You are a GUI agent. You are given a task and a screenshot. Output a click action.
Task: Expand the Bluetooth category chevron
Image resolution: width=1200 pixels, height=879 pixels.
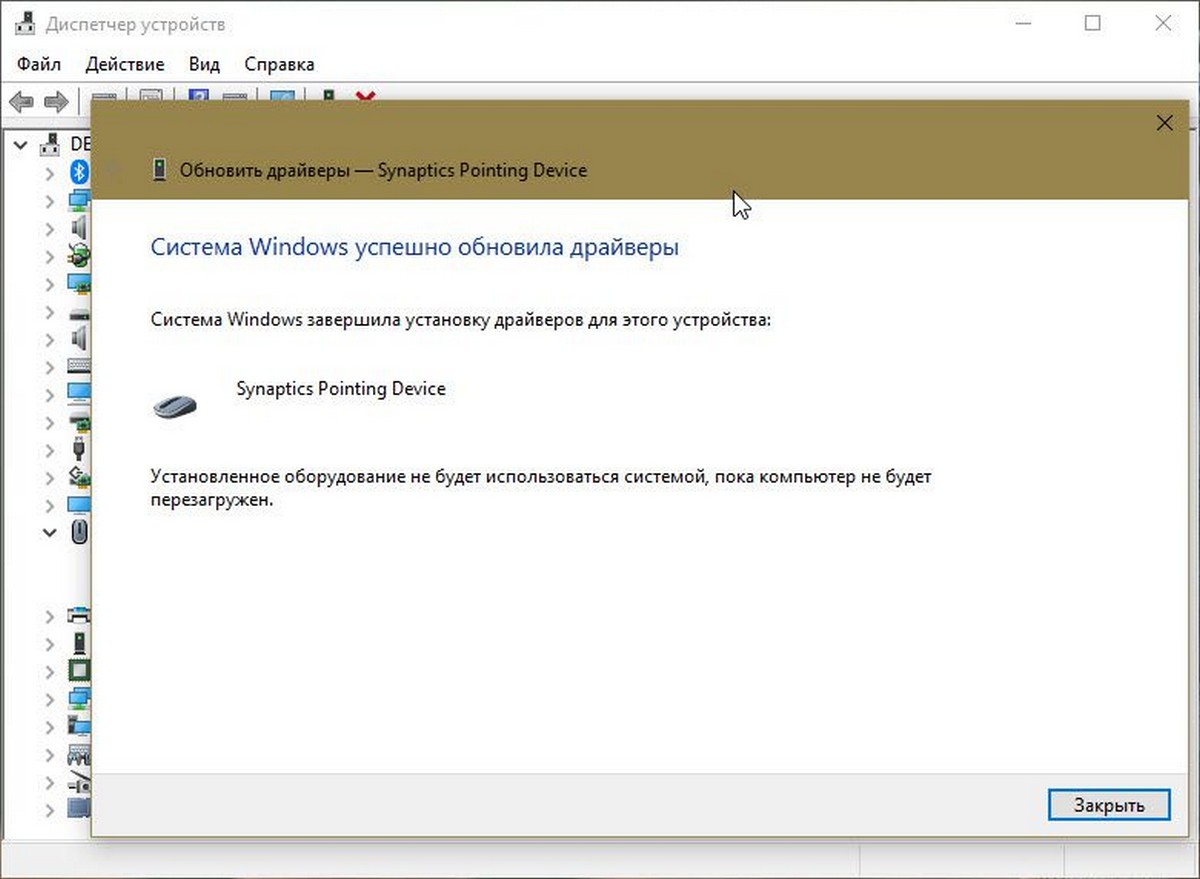click(x=50, y=173)
